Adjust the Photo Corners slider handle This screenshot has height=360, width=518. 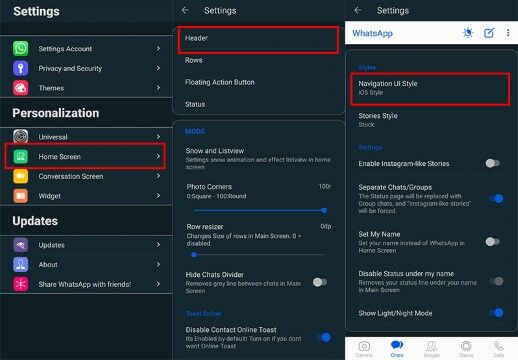tap(324, 210)
